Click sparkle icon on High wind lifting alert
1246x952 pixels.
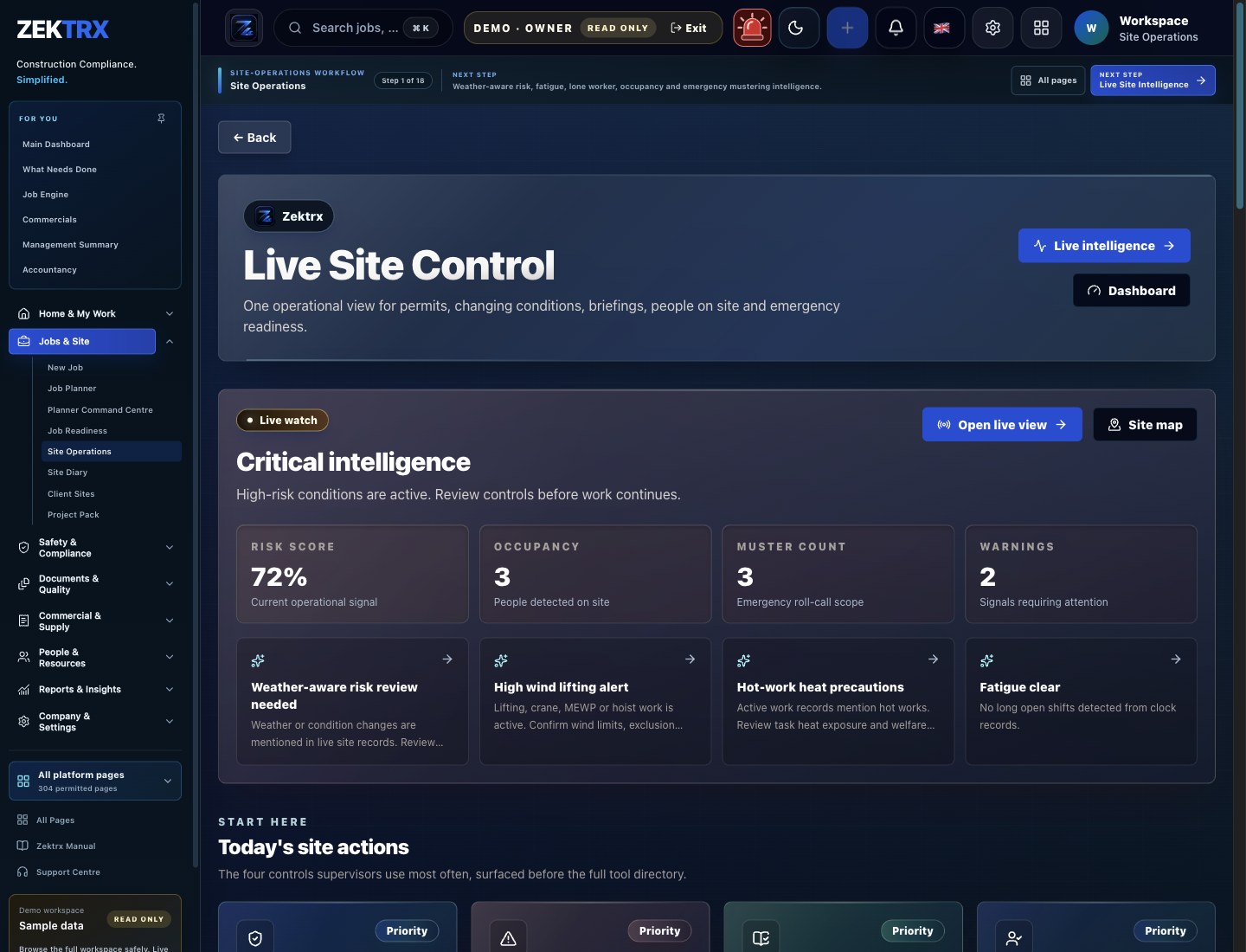pyautogui.click(x=501, y=660)
